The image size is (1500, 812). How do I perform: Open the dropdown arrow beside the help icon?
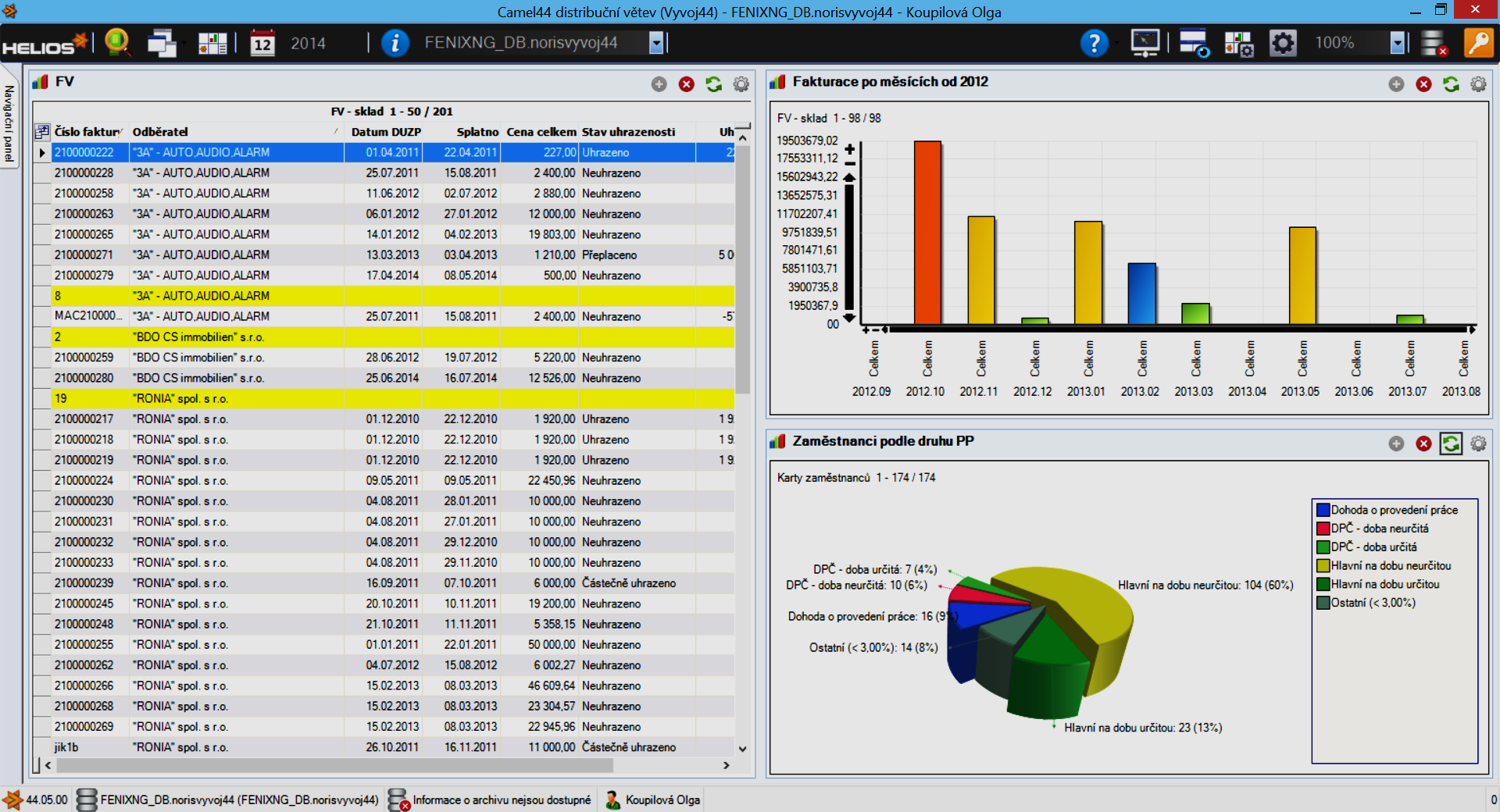1116,43
